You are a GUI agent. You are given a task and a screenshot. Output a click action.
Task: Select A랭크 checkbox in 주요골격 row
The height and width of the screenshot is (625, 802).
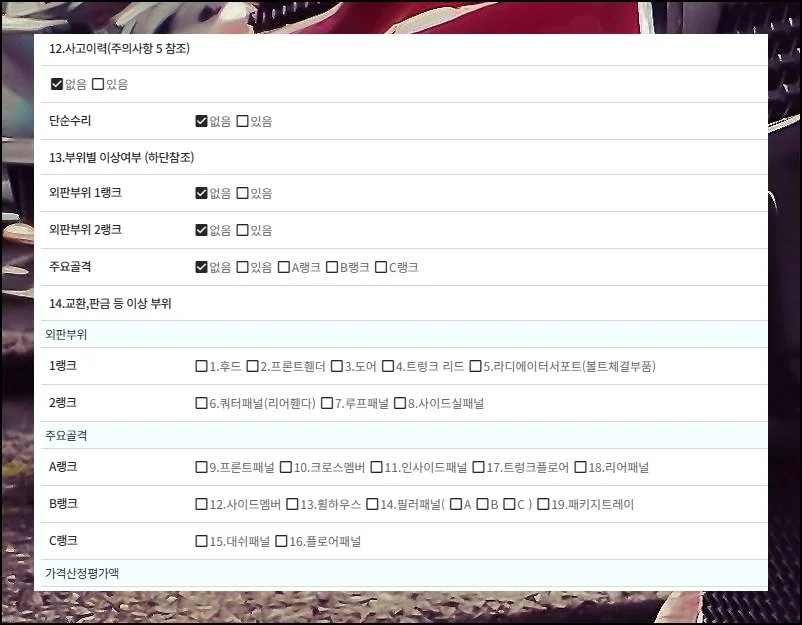[x=284, y=267]
